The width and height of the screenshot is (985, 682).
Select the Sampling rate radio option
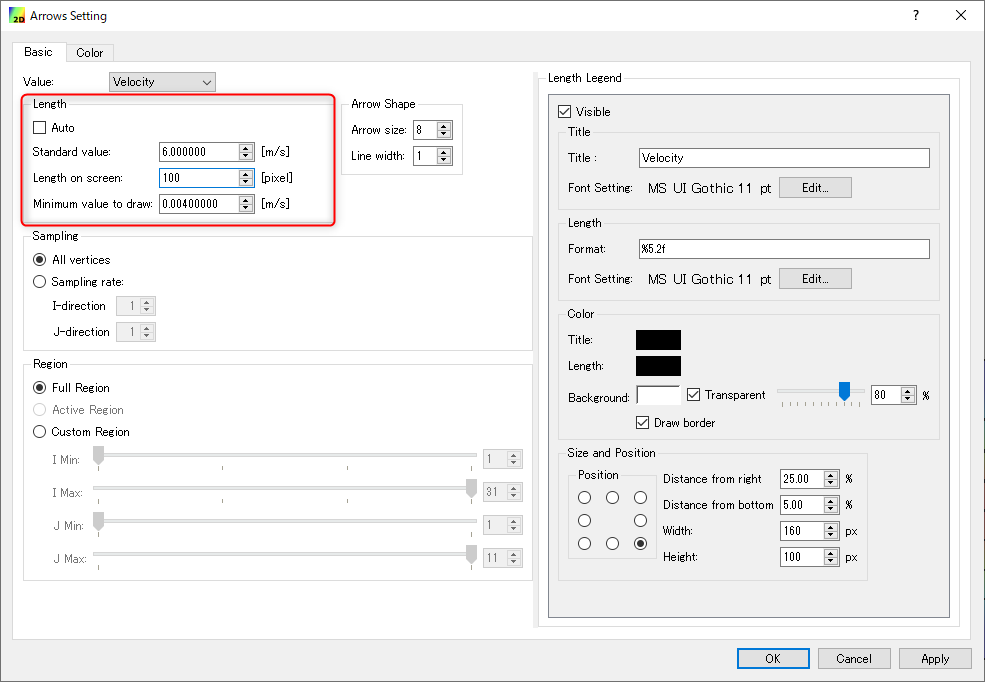coord(40,282)
